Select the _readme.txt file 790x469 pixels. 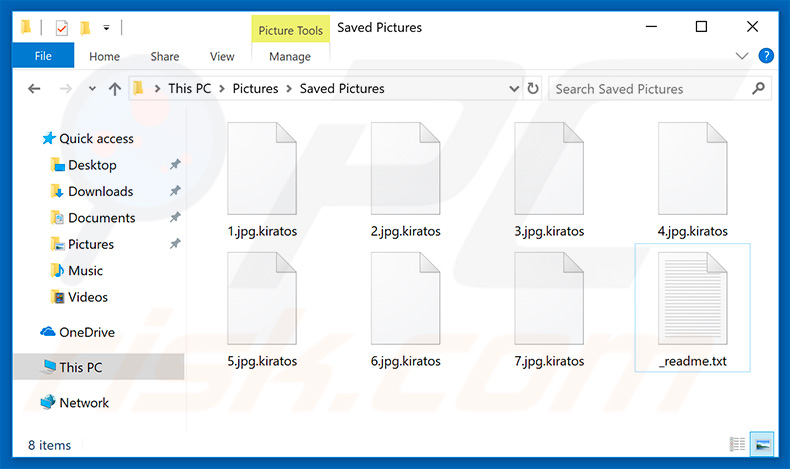(692, 305)
